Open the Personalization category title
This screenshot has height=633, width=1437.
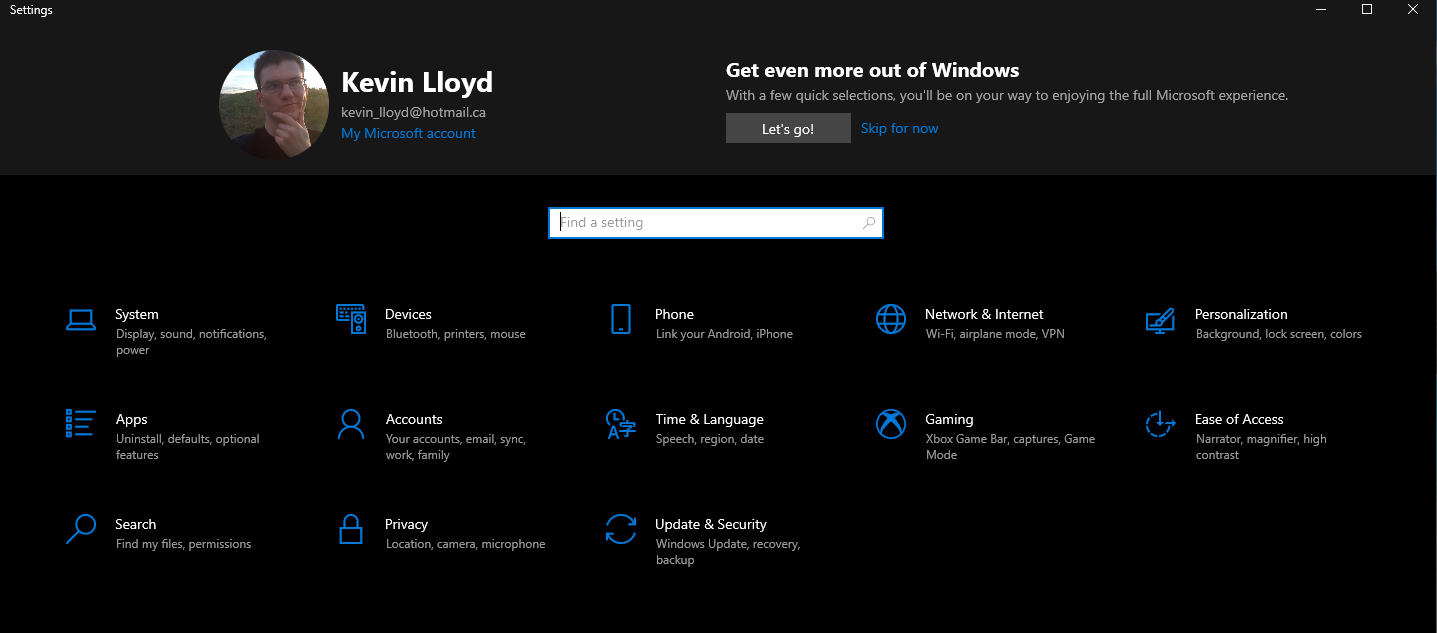click(1241, 314)
